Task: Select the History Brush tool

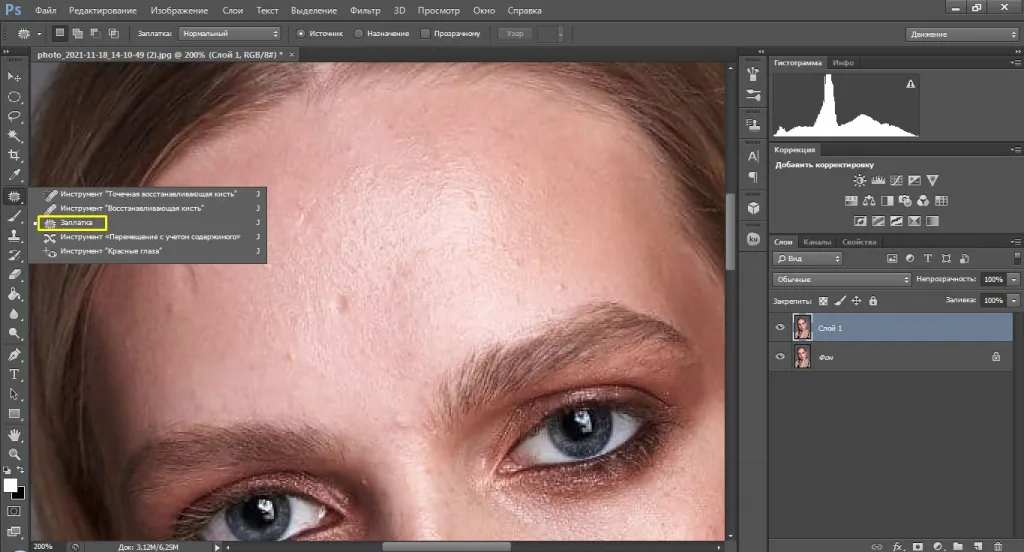Action: tap(14, 255)
